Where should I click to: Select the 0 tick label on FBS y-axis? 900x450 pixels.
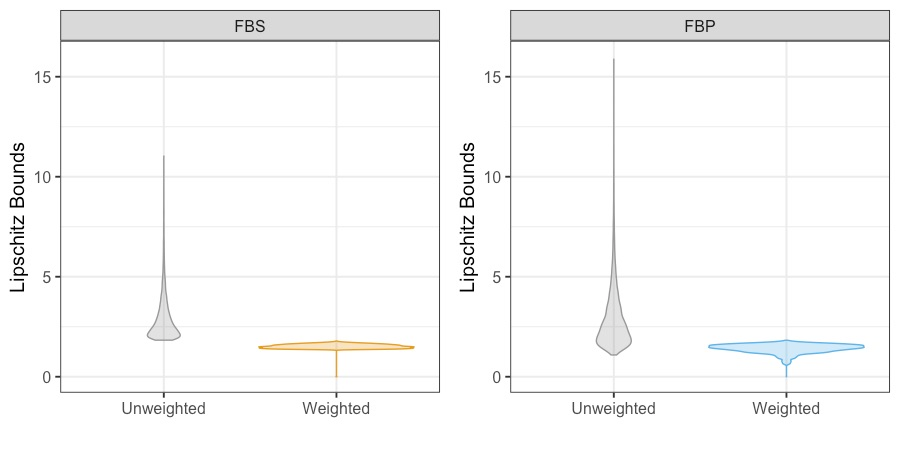tap(45, 377)
